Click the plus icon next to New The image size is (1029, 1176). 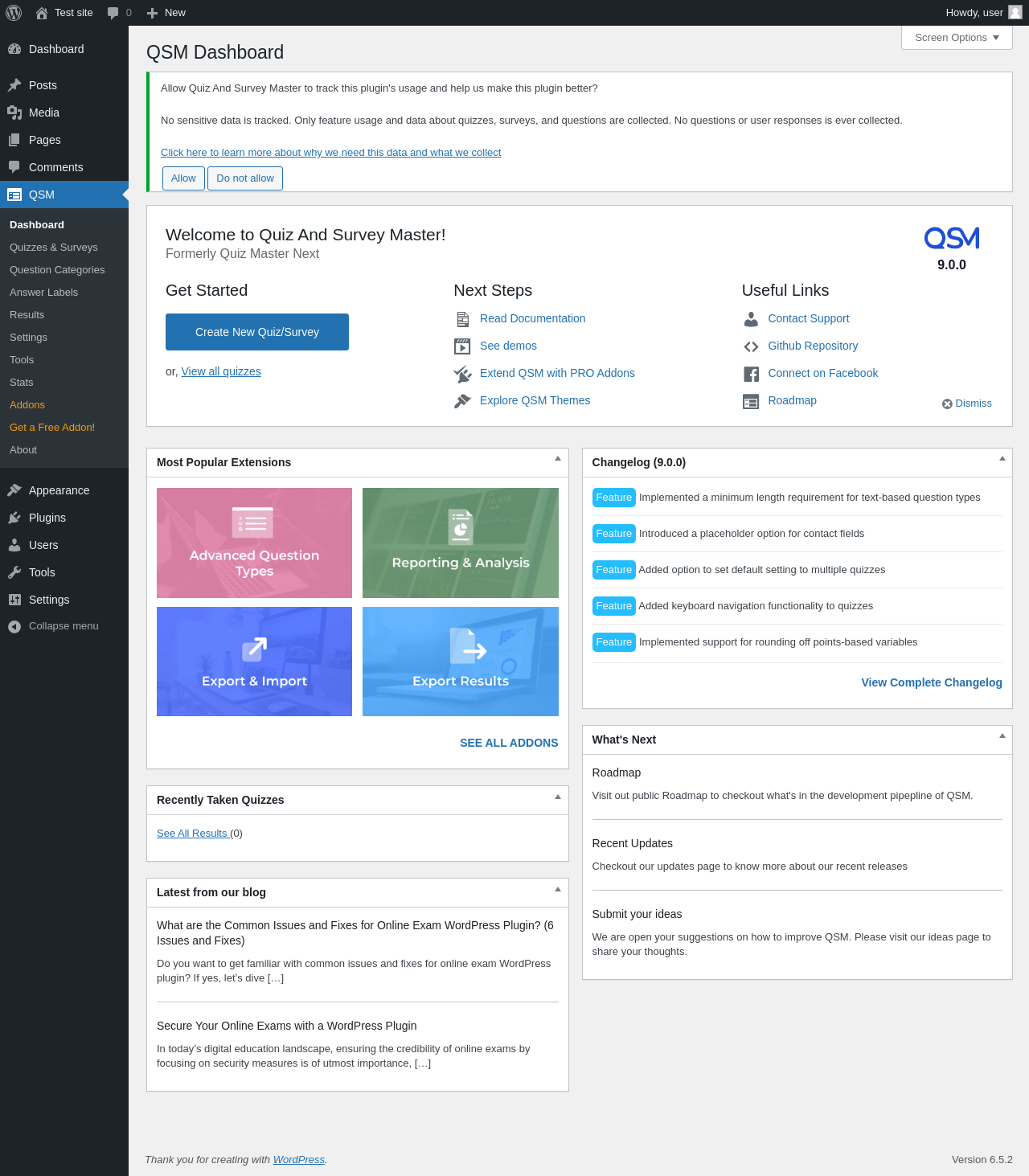[x=152, y=13]
